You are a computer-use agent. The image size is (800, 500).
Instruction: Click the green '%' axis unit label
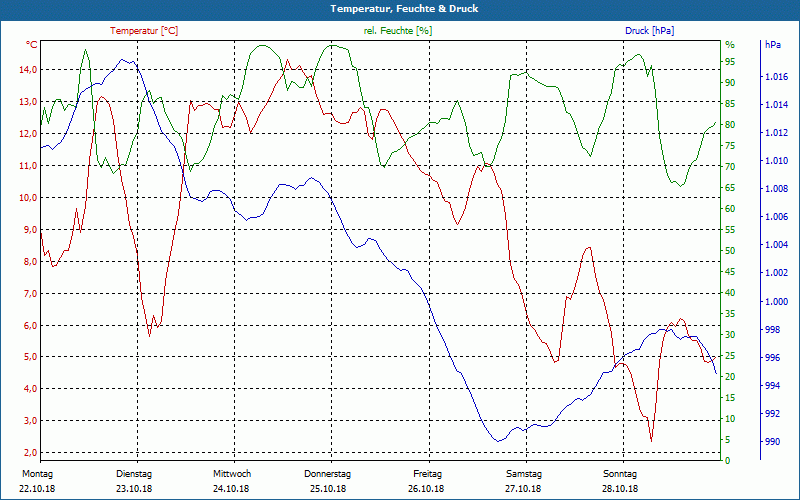point(730,45)
